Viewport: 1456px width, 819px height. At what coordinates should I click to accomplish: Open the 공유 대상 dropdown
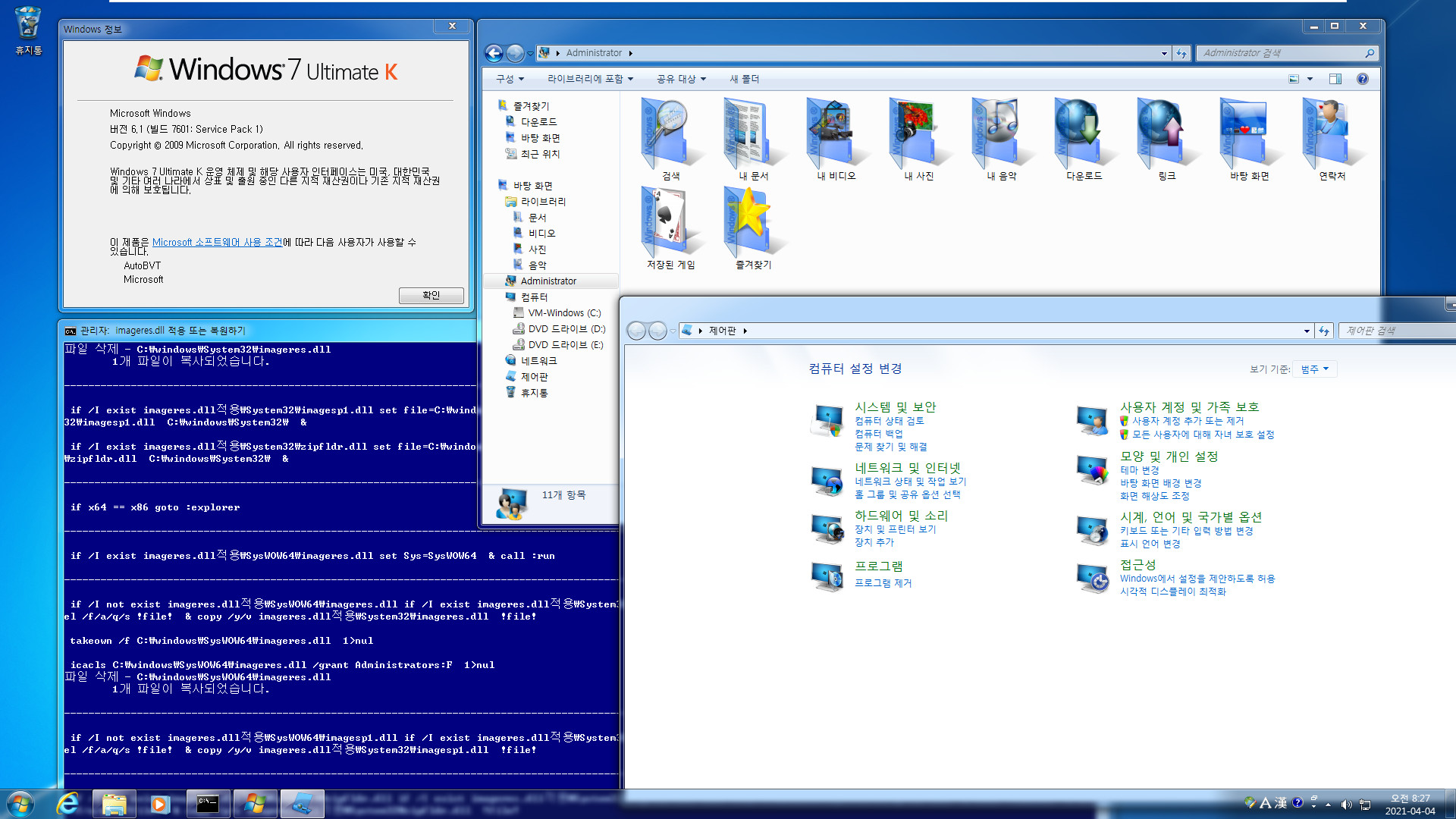pyautogui.click(x=681, y=79)
